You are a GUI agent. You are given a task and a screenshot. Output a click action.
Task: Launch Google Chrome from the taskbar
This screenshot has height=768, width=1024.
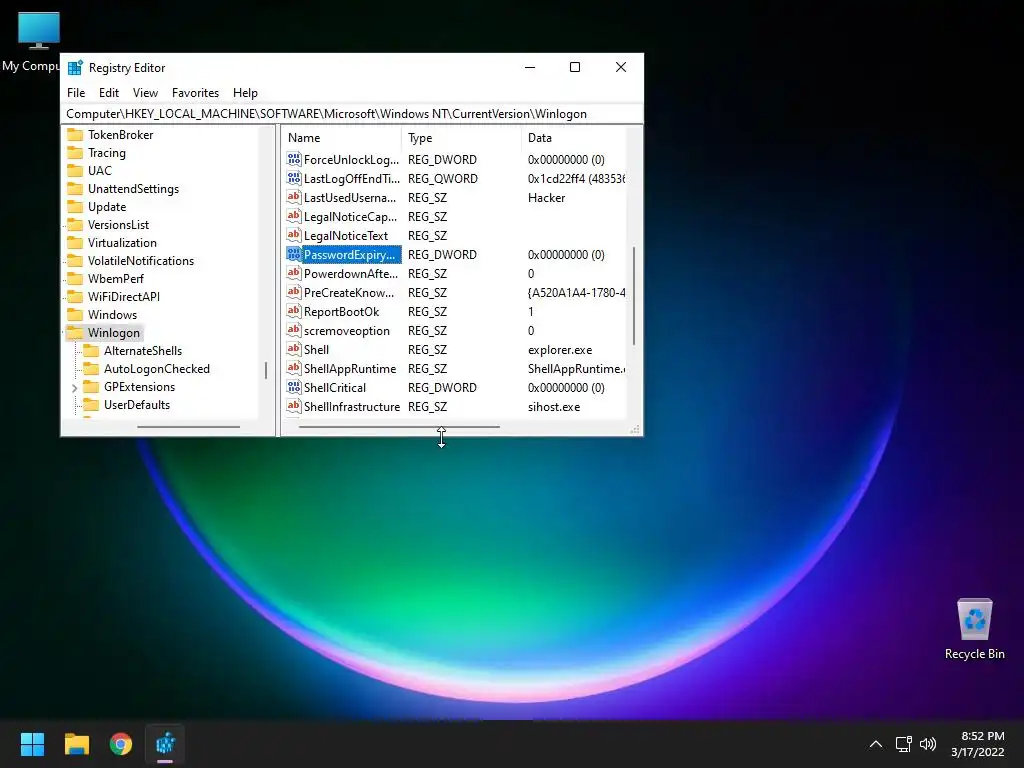[x=121, y=744]
